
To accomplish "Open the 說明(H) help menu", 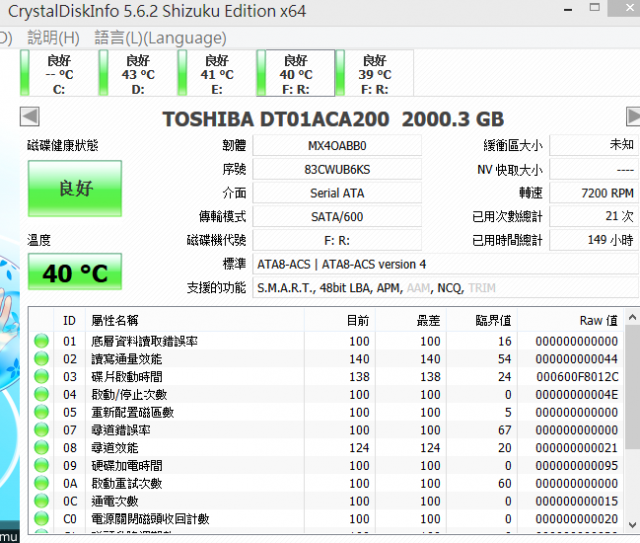I will click(53, 38).
